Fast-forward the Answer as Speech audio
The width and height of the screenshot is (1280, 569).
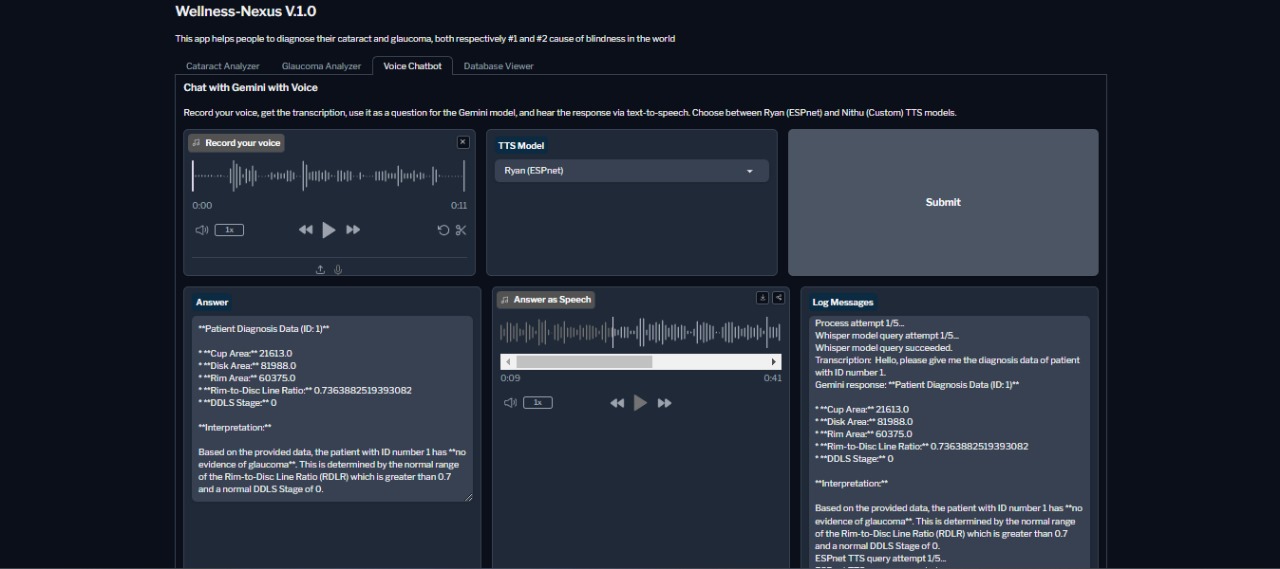click(664, 403)
